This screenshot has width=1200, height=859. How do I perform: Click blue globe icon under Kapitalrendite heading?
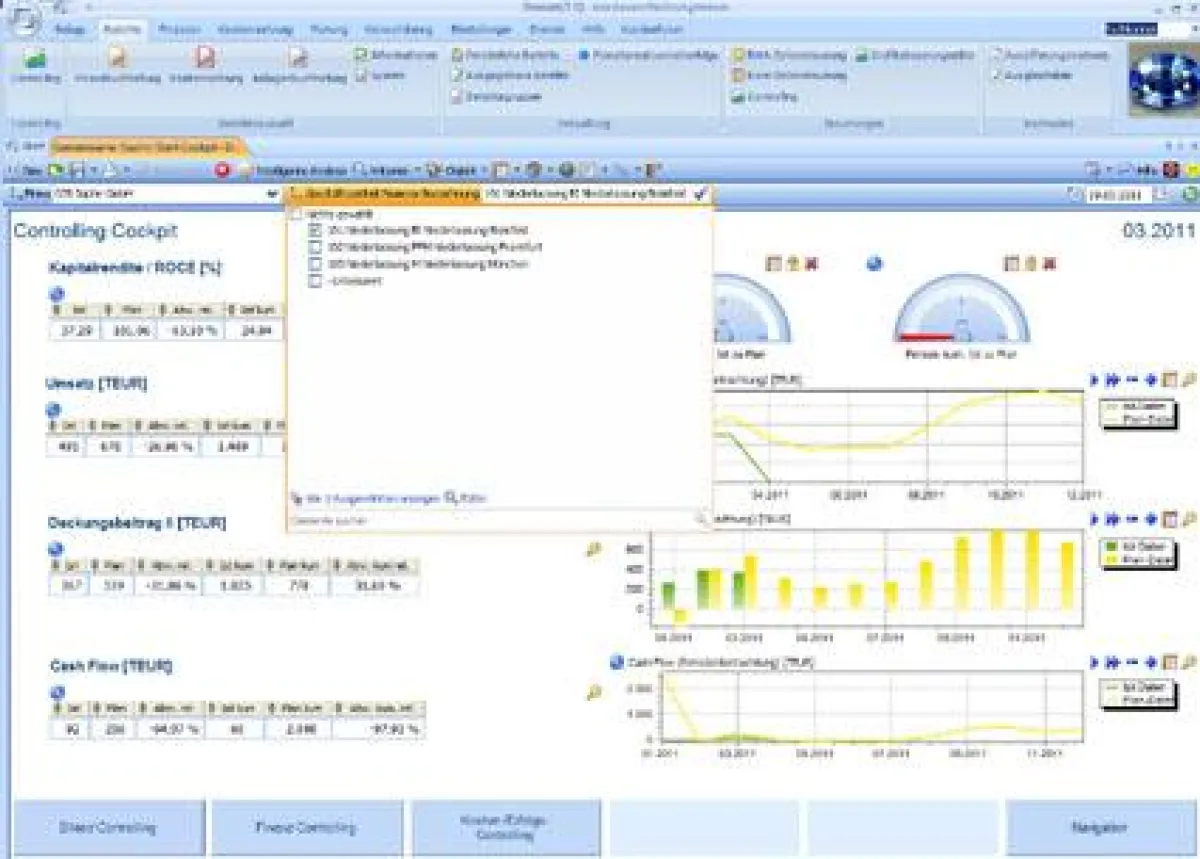pos(56,293)
